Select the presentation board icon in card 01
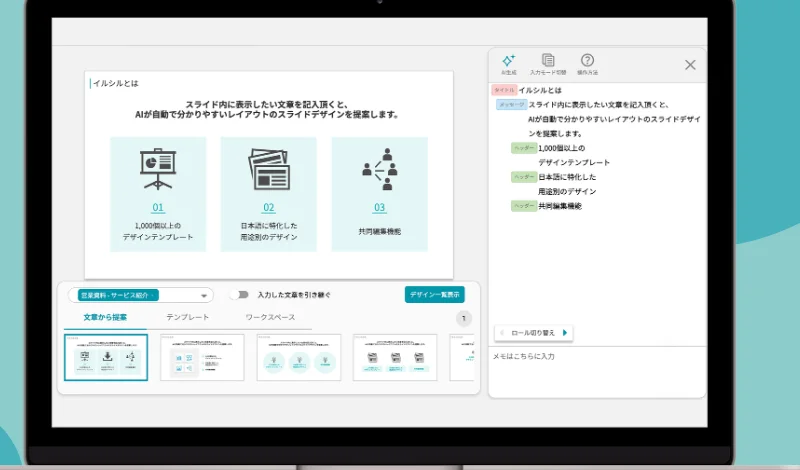 pos(158,169)
